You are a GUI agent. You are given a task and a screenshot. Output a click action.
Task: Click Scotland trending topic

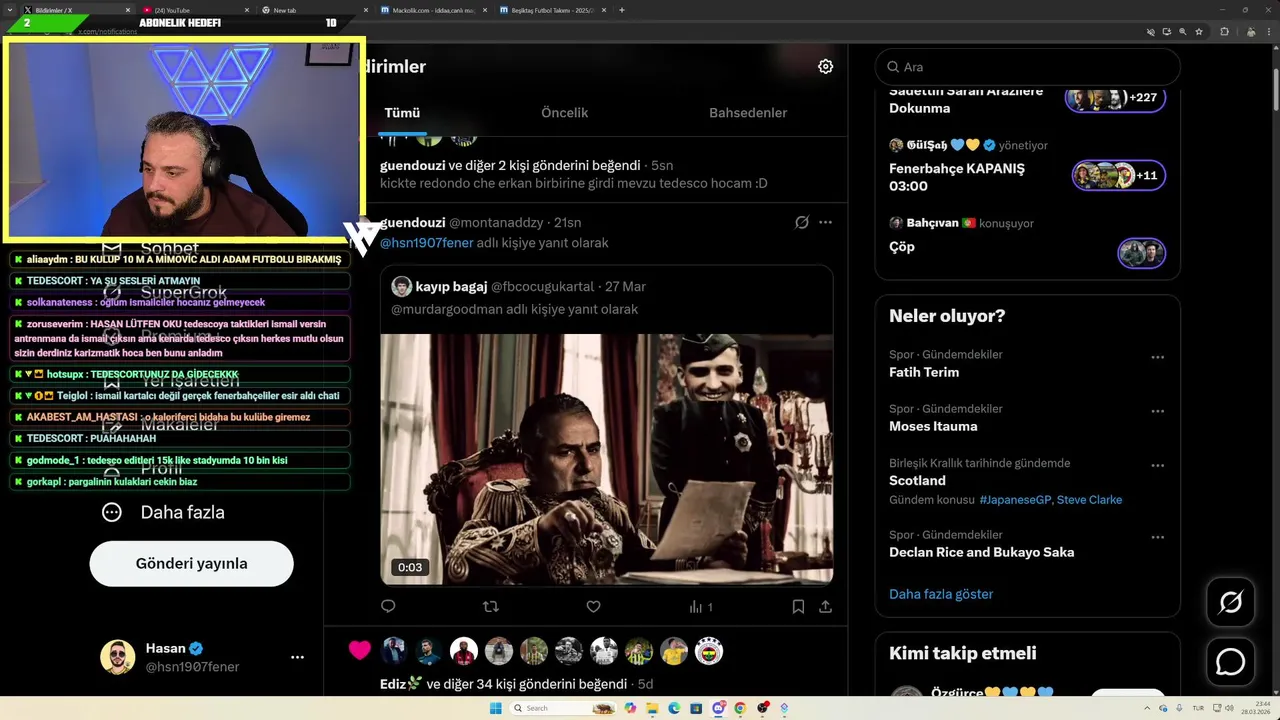click(x=917, y=480)
